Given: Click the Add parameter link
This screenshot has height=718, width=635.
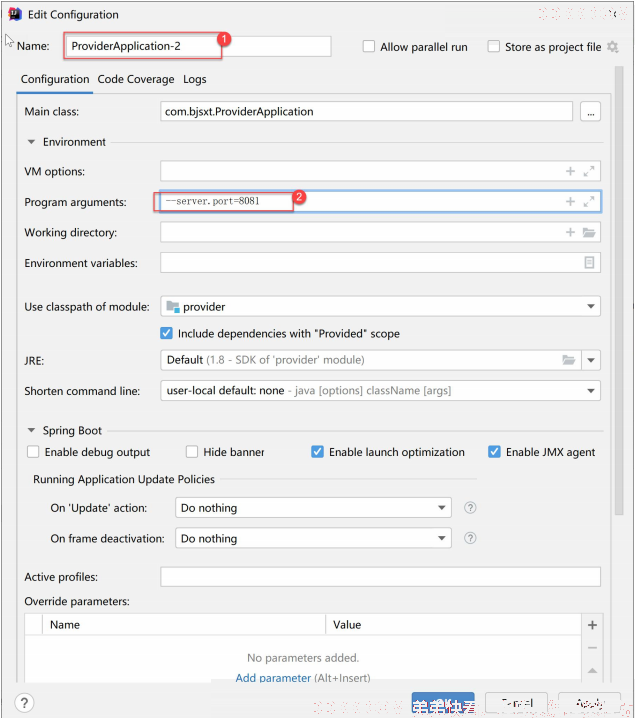Looking at the screenshot, I should 273,678.
